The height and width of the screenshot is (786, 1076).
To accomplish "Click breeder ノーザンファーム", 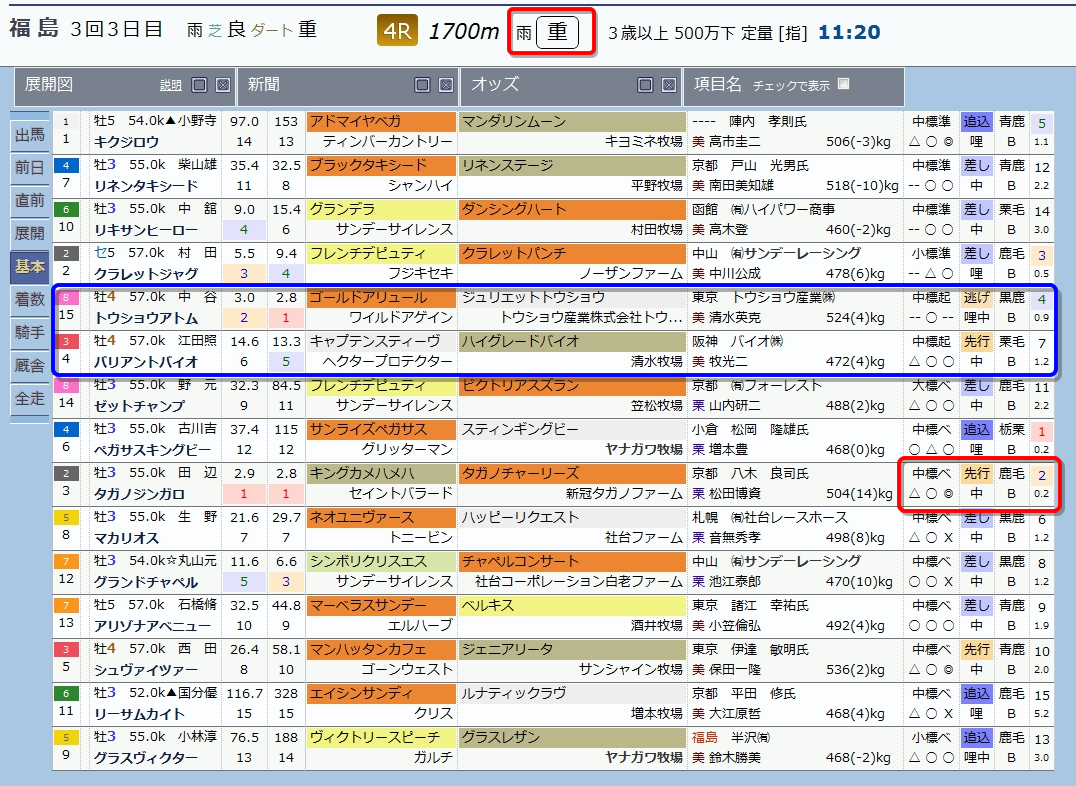I will click(x=631, y=273).
